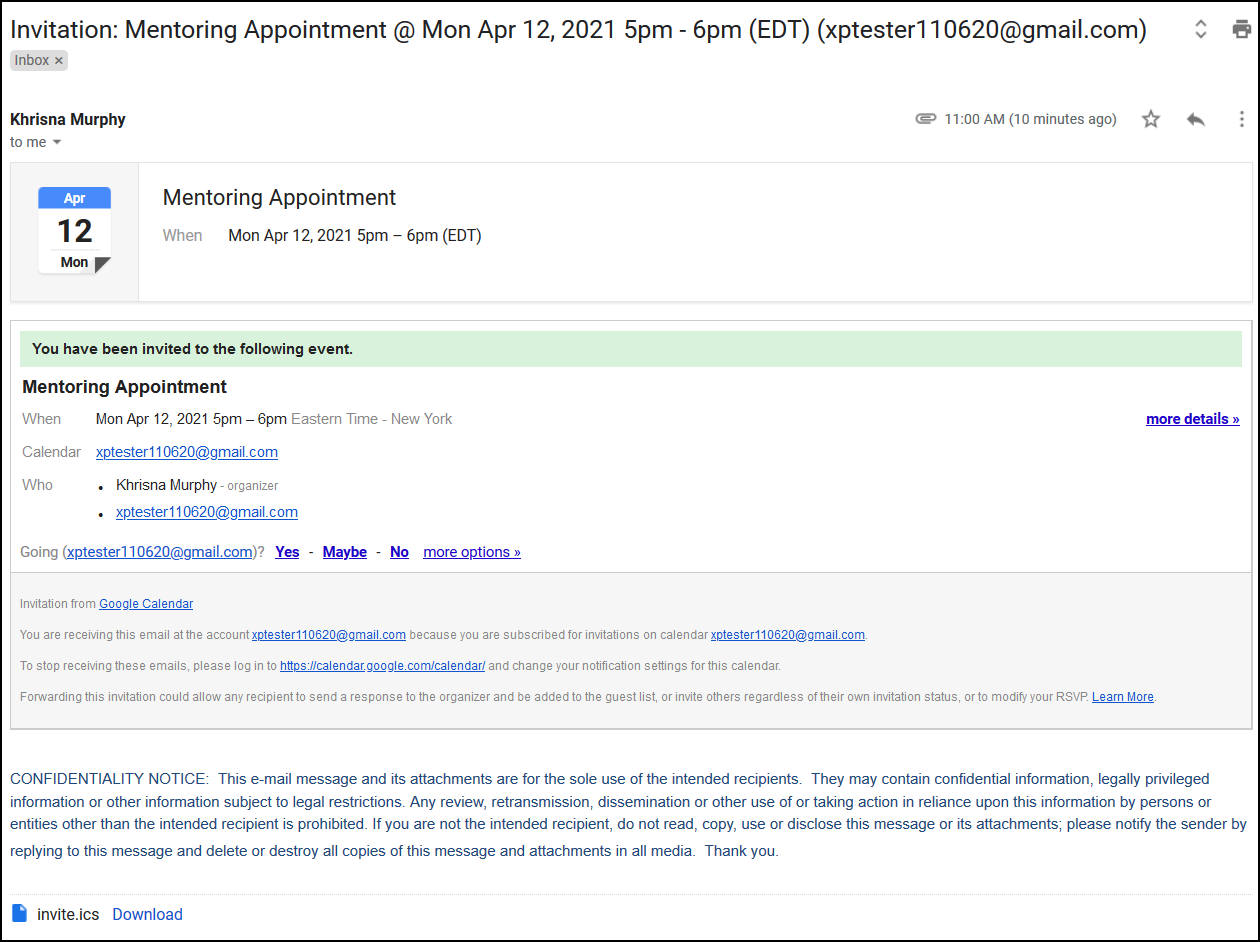Open the 'more details »' link
Screen dimensions: 1260x942
point(1192,419)
